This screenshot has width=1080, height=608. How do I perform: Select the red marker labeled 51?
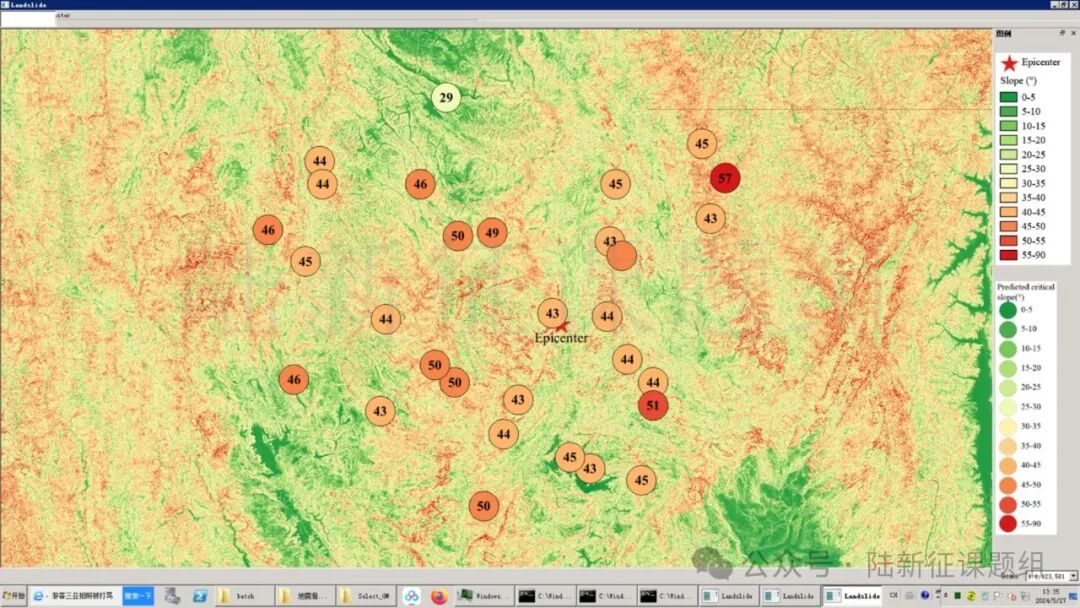coord(653,405)
